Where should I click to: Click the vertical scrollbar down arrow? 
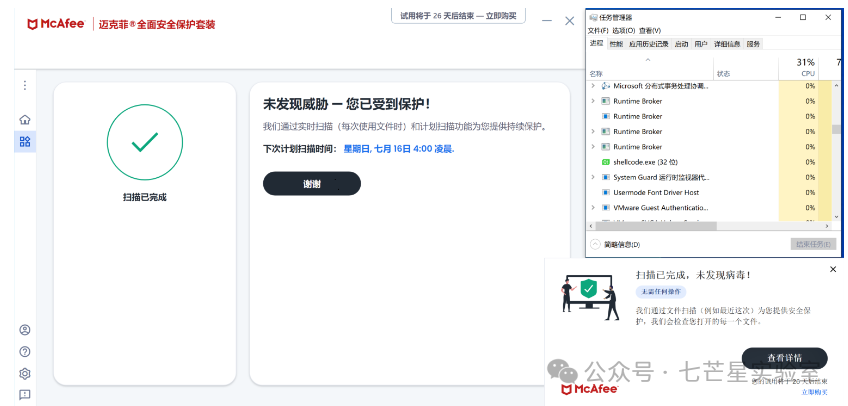point(836,217)
